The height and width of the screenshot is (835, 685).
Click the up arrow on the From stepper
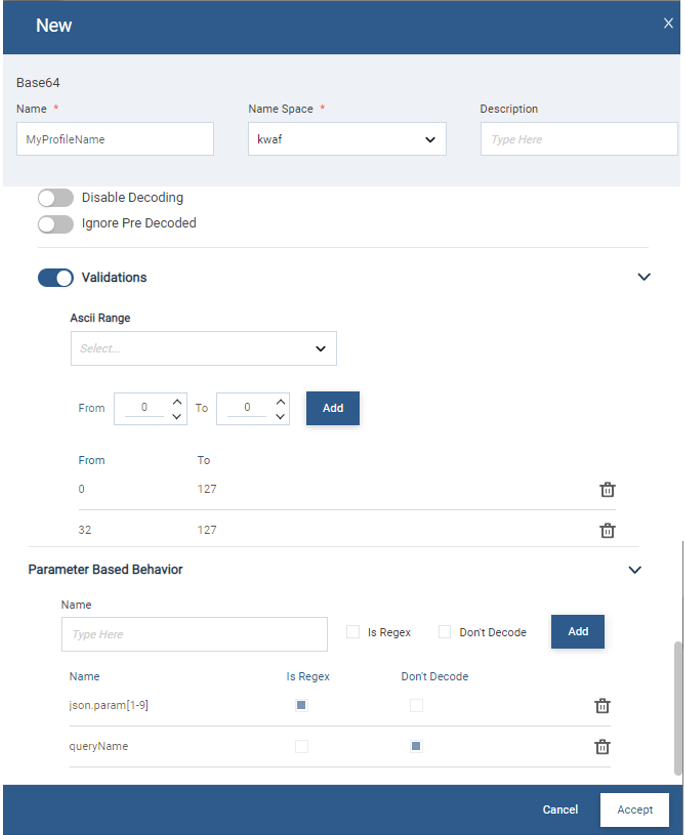point(178,401)
